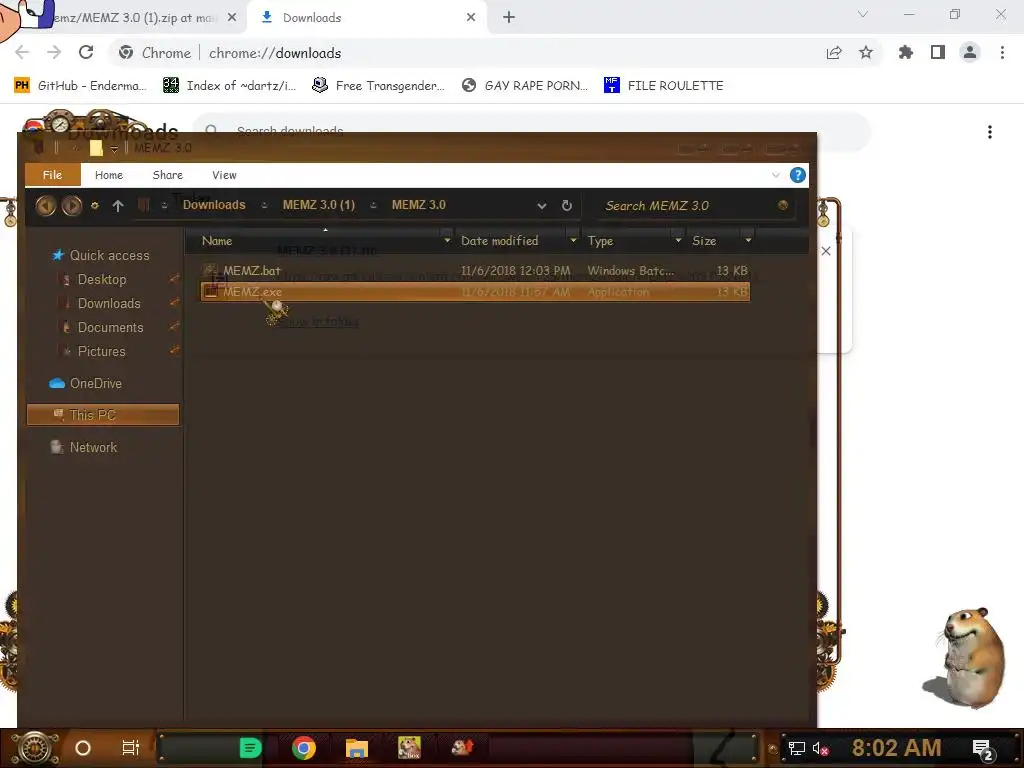Screen dimensions: 1024x768
Task: Open Name column filter dropdown
Action: pyautogui.click(x=447, y=241)
